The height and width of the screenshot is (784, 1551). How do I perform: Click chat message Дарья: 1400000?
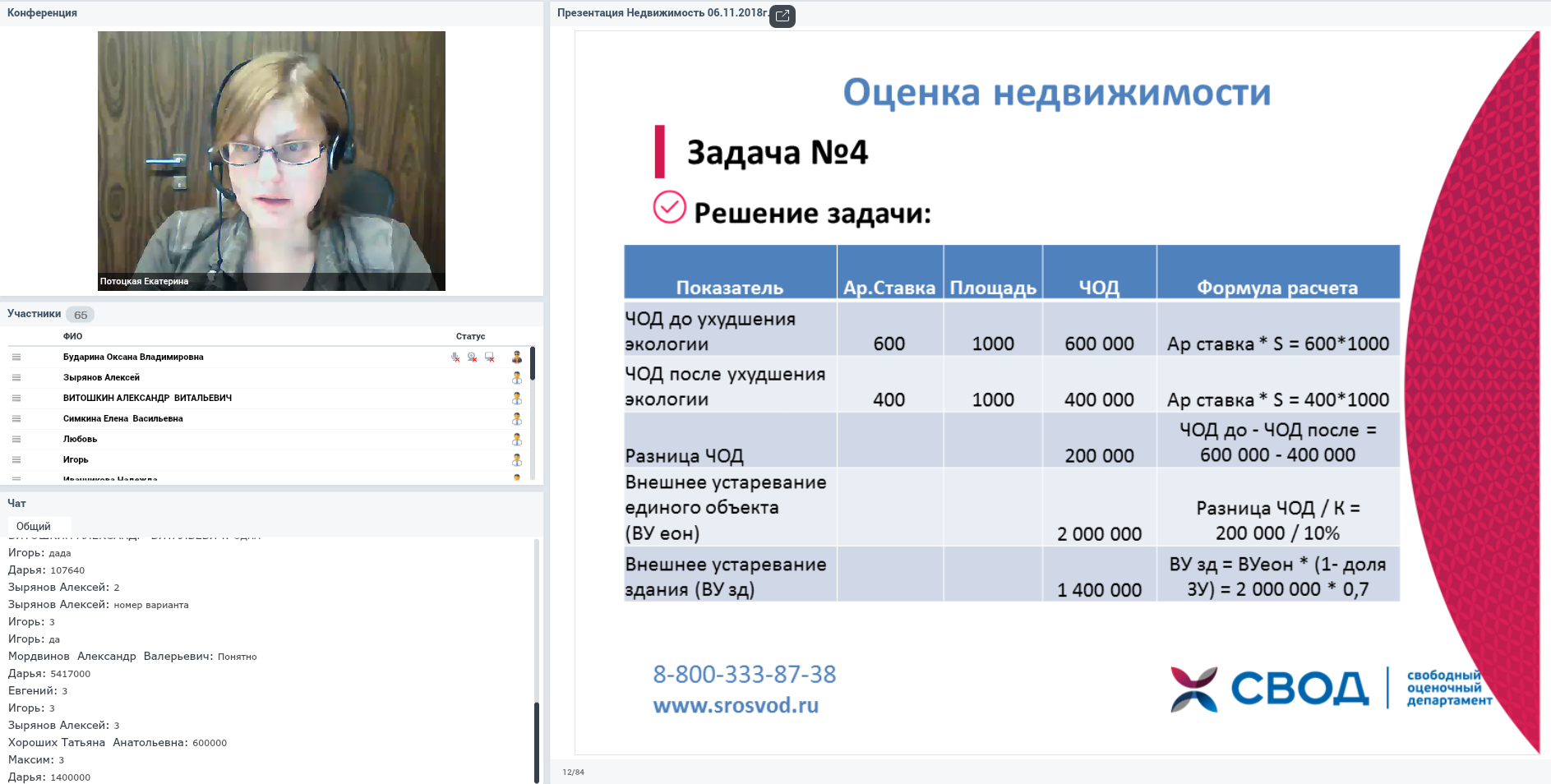point(49,777)
